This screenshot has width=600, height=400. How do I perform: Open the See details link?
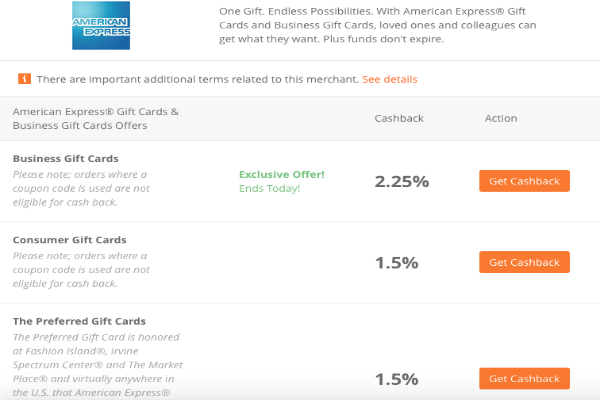(390, 79)
